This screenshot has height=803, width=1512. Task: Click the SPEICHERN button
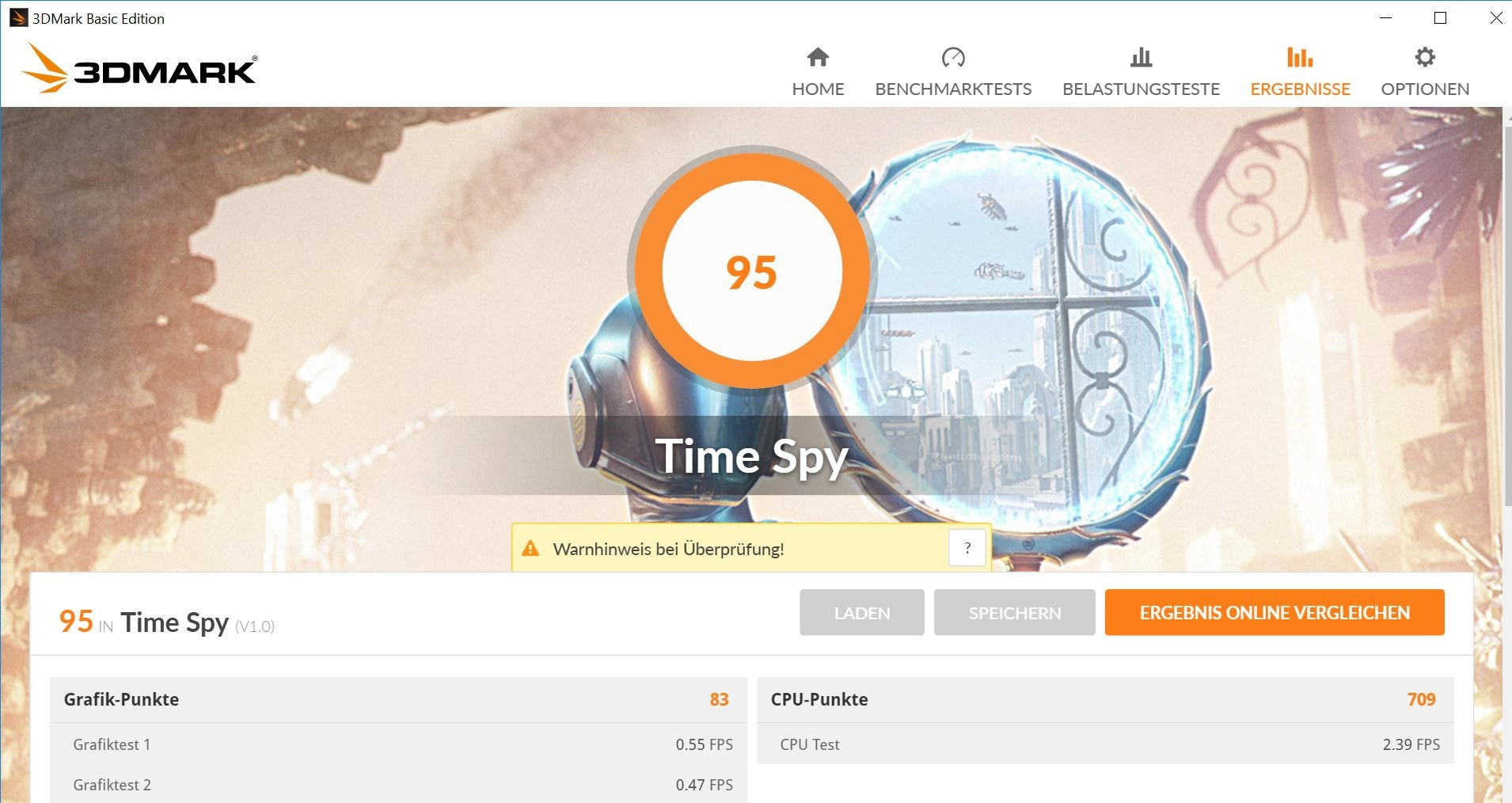(1015, 612)
